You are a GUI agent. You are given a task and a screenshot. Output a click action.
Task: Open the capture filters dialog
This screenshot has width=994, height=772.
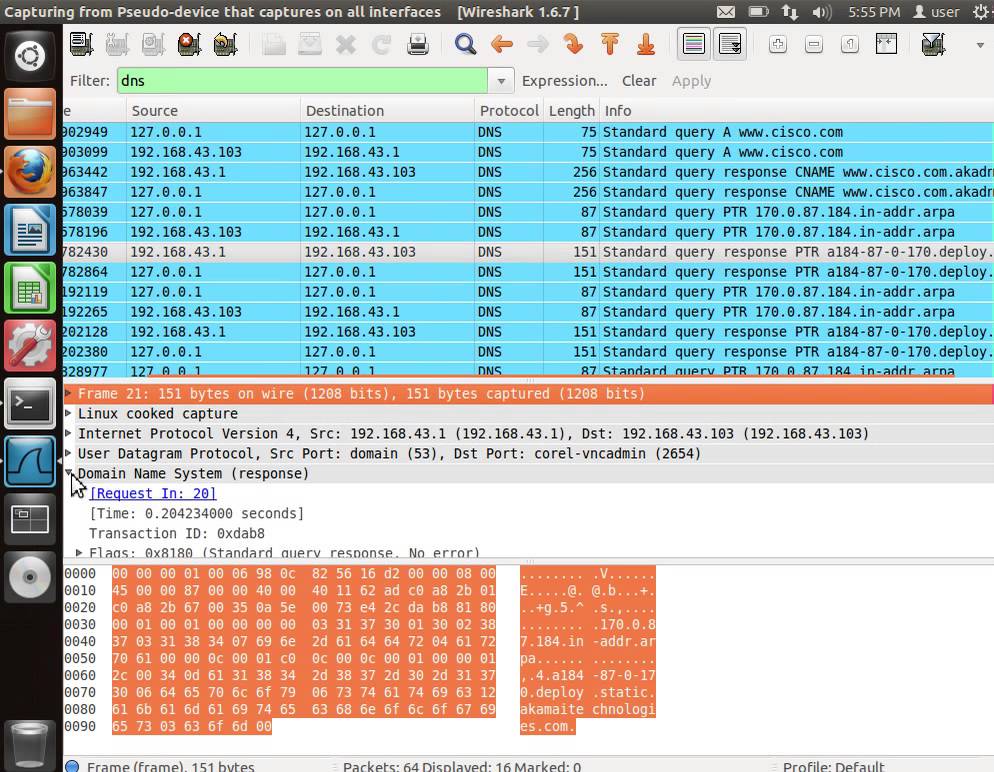(933, 44)
